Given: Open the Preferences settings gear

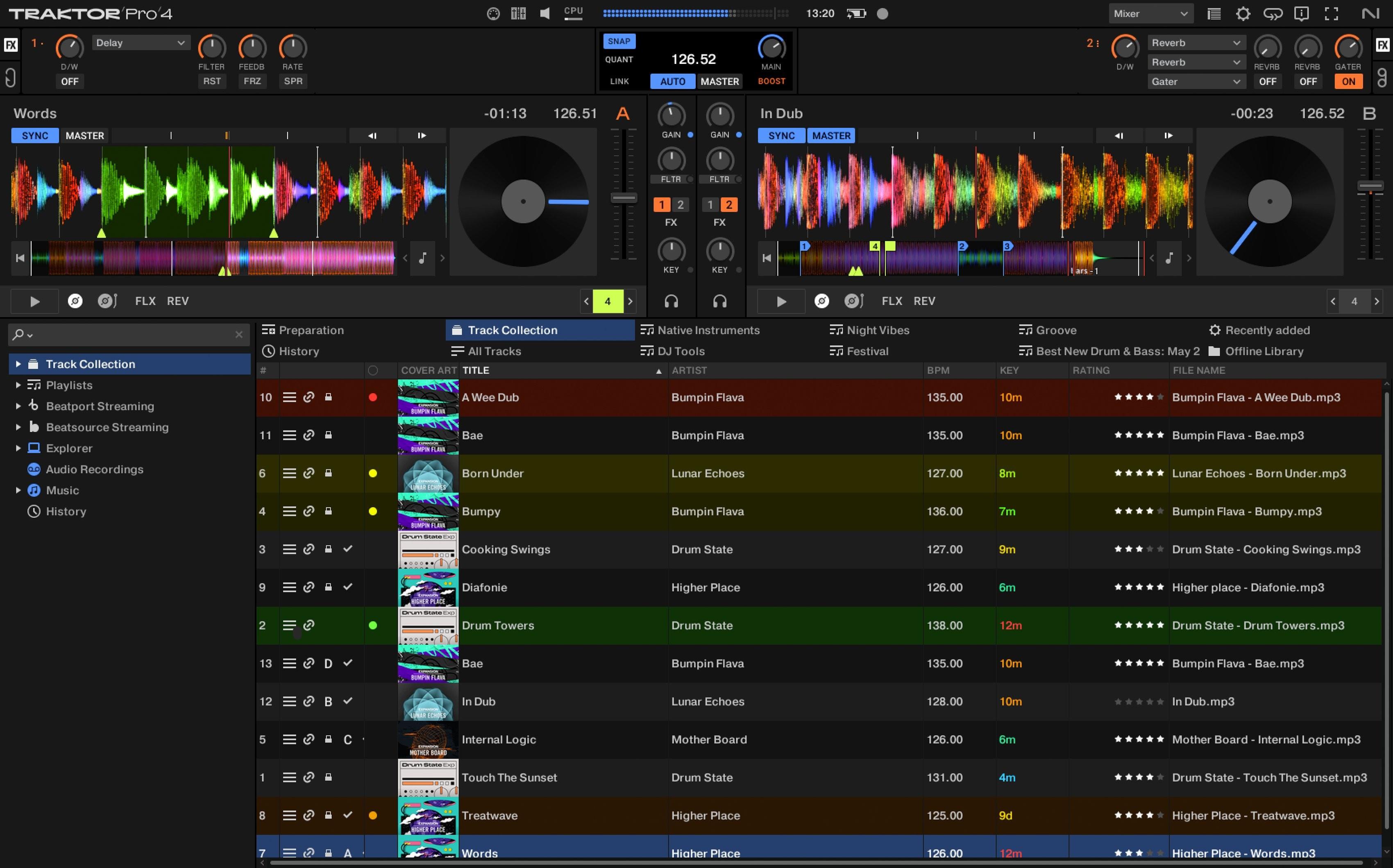Looking at the screenshot, I should (x=1243, y=13).
